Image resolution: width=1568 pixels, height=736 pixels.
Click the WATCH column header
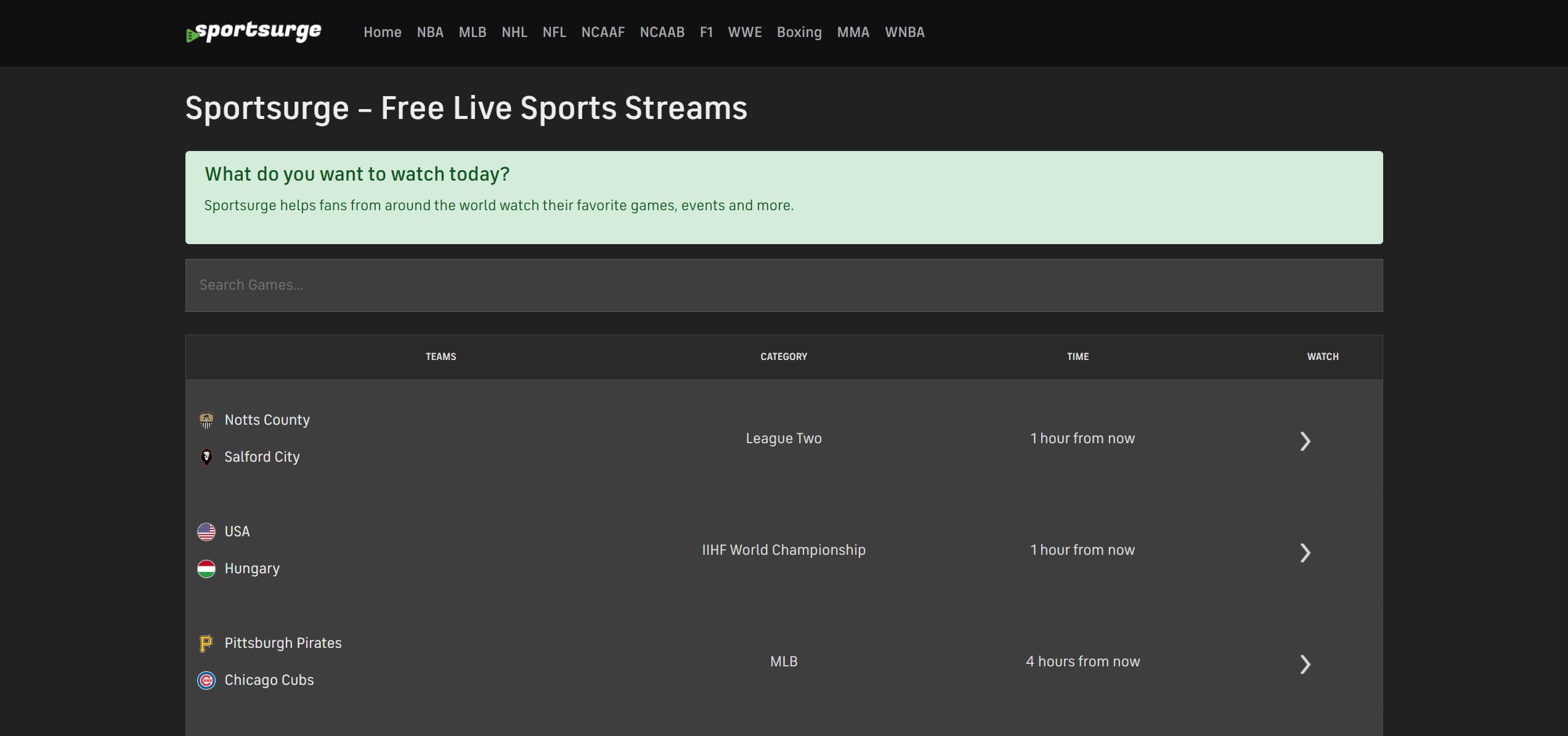click(1323, 357)
